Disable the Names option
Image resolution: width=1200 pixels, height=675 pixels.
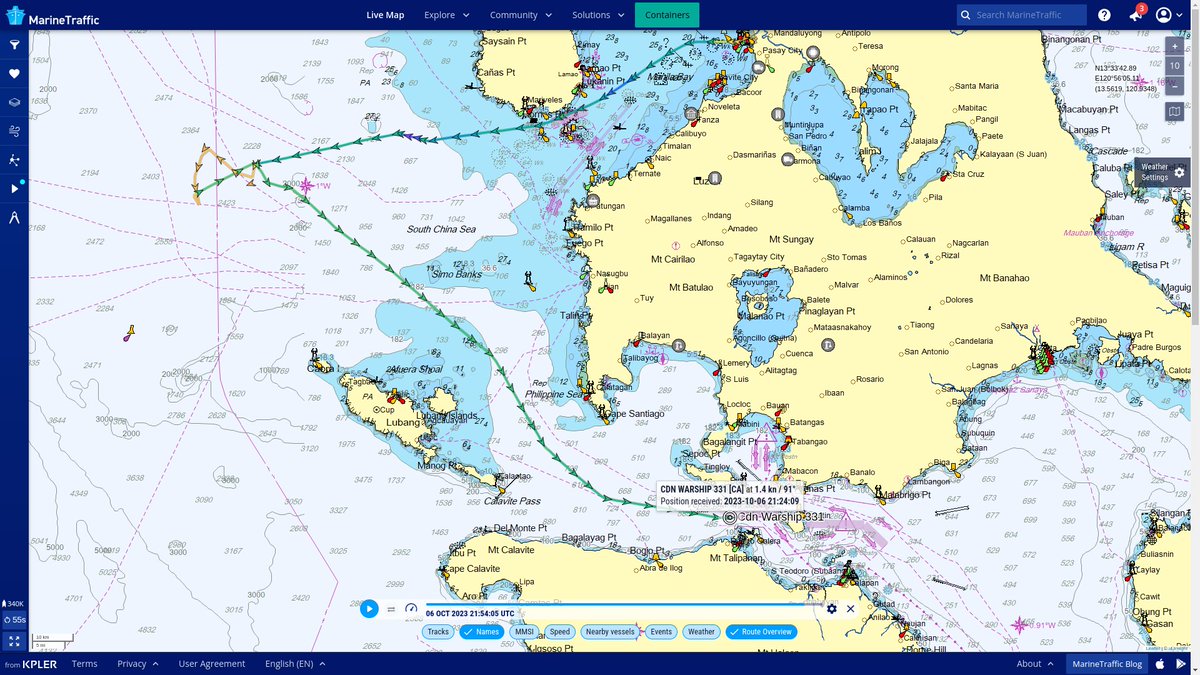tap(481, 632)
